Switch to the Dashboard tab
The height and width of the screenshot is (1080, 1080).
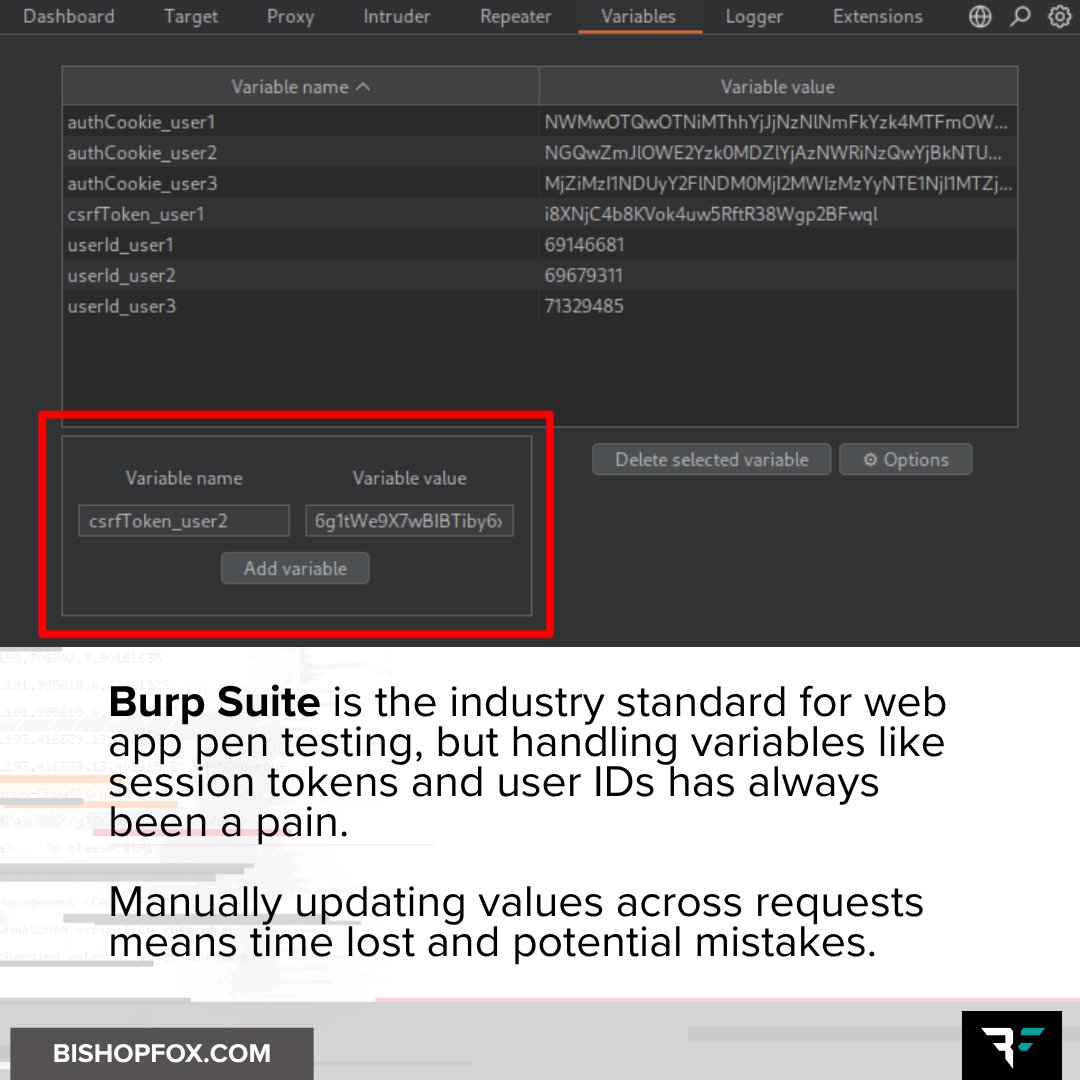point(69,17)
